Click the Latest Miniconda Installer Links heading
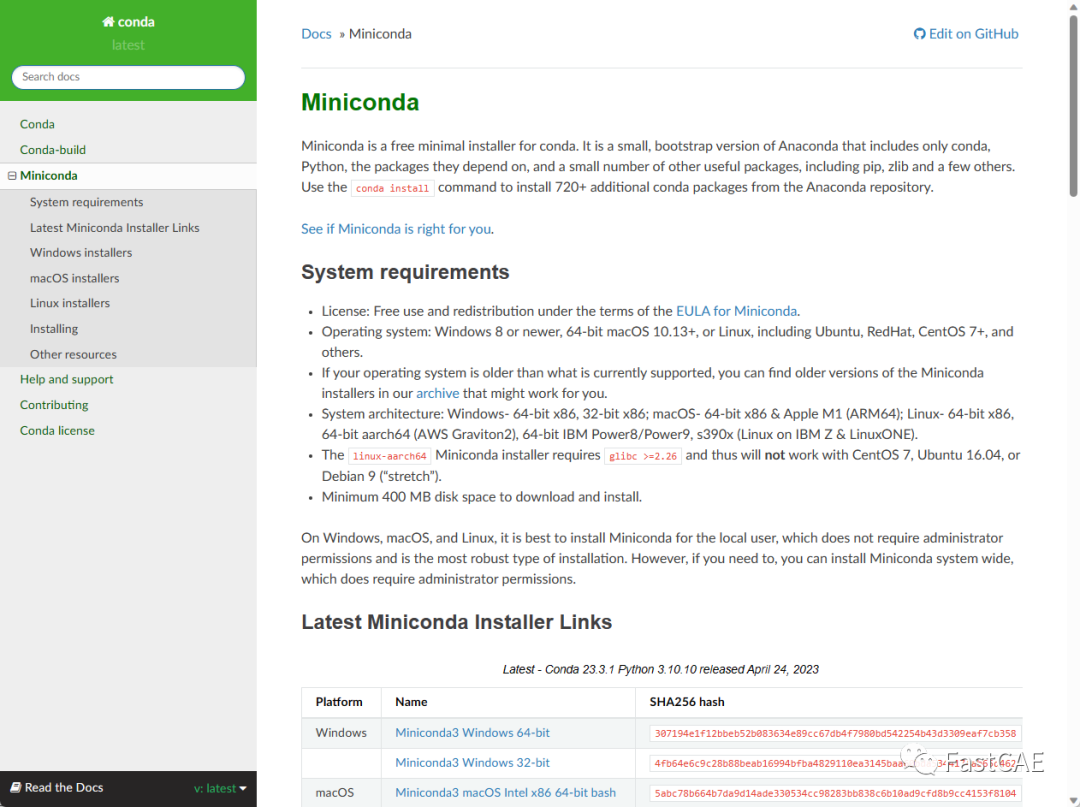The image size is (1080, 807). pos(457,622)
